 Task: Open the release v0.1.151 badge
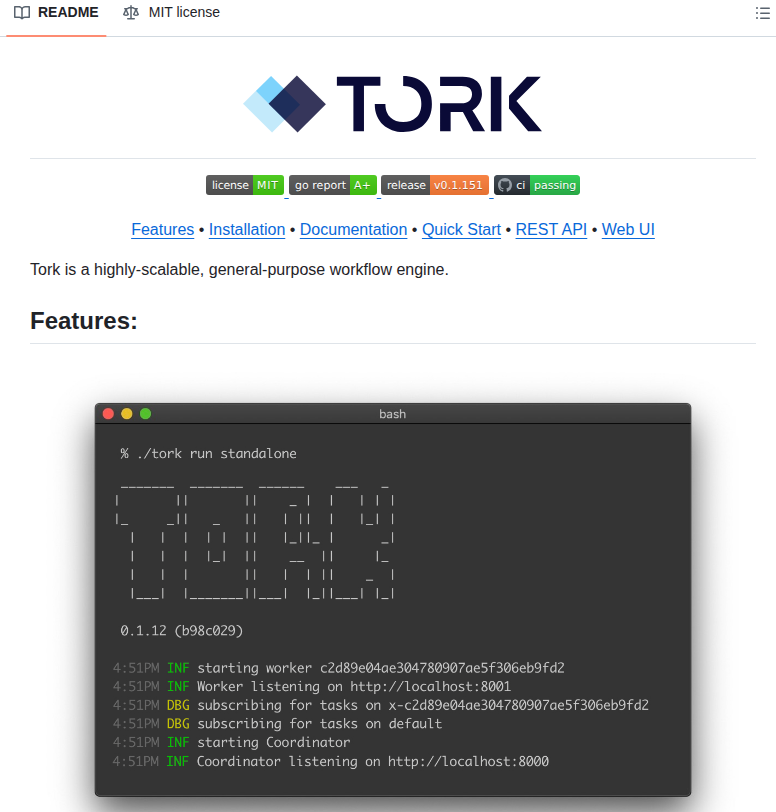click(x=435, y=185)
